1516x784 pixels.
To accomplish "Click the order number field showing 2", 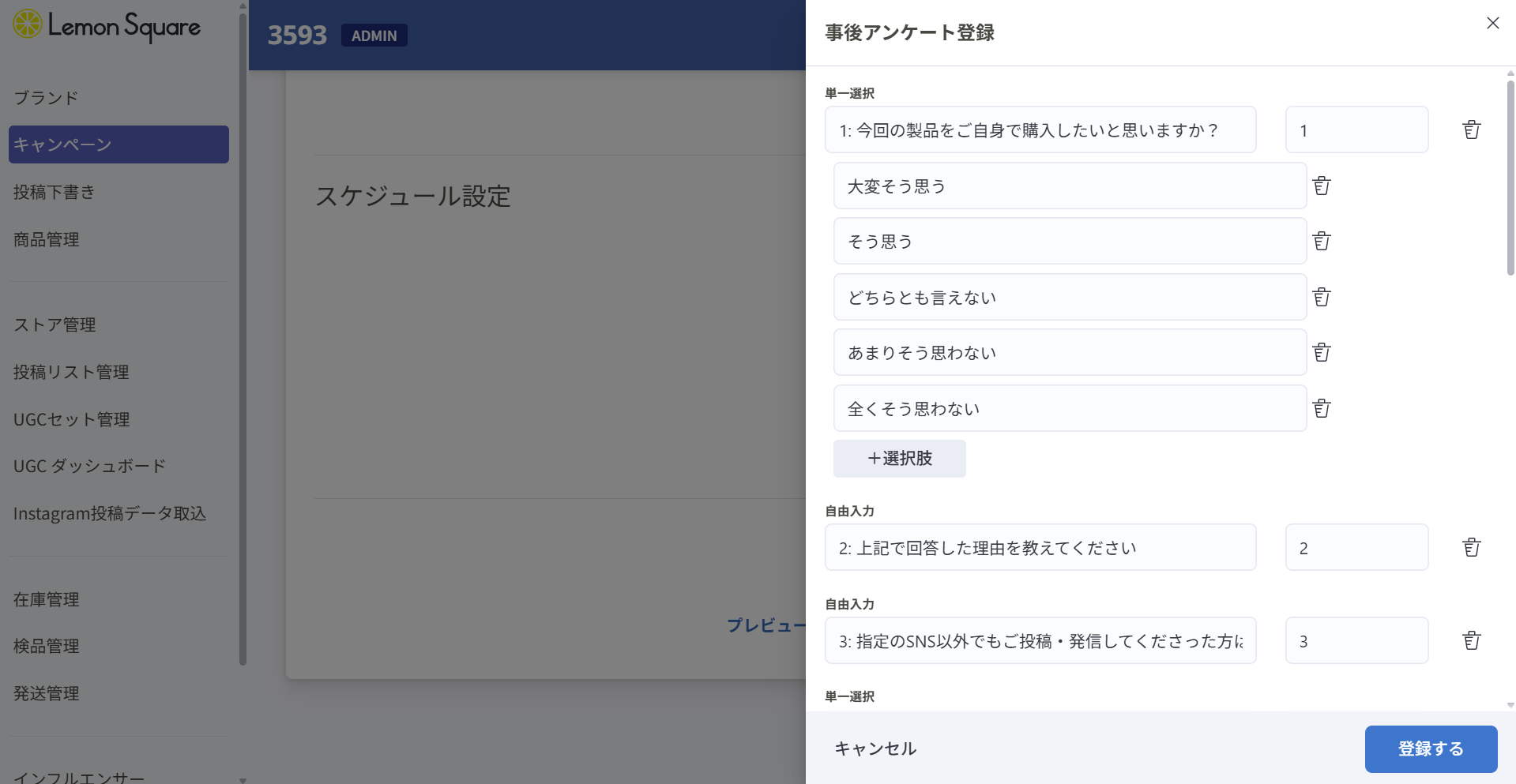I will point(1356,548).
